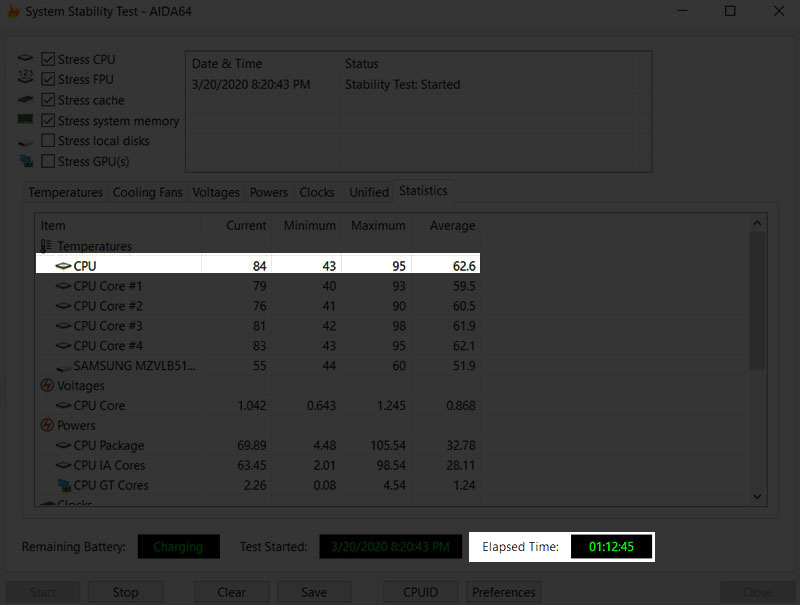The image size is (800, 605).
Task: Click the AIDA64 flame icon in title bar
Action: (14, 11)
